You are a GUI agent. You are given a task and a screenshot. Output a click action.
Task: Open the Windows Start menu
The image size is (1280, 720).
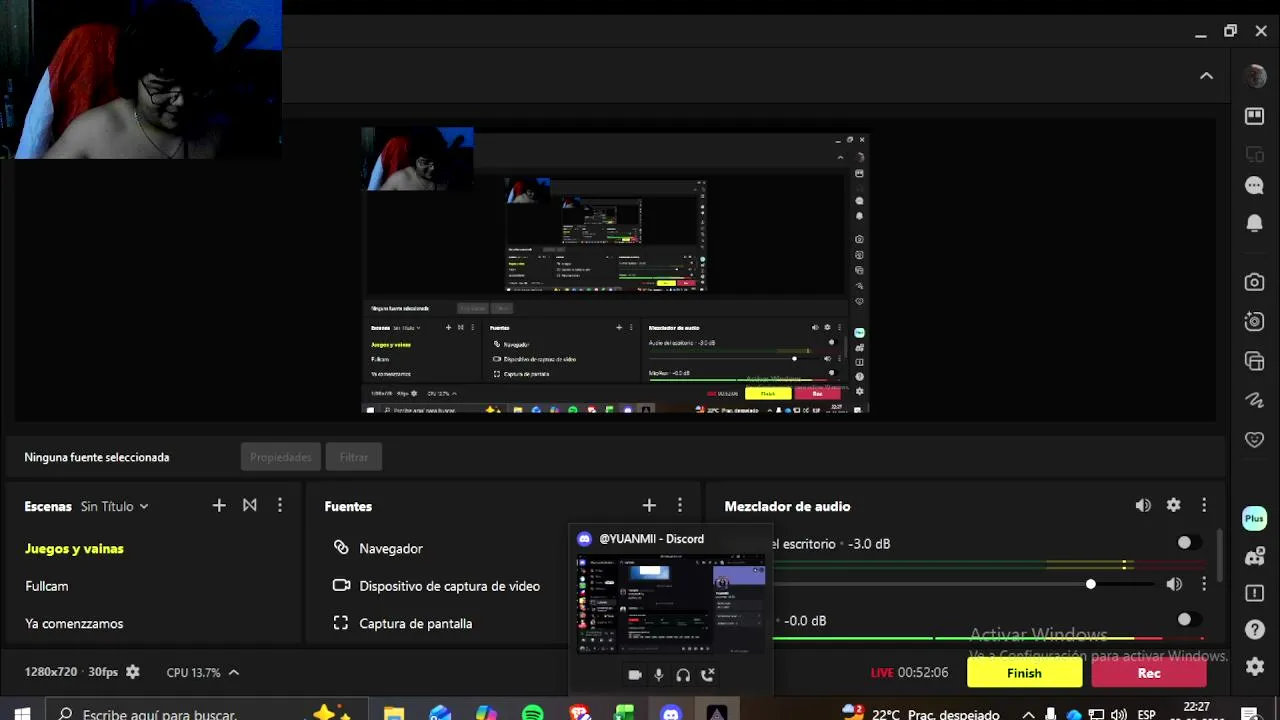(x=22, y=713)
